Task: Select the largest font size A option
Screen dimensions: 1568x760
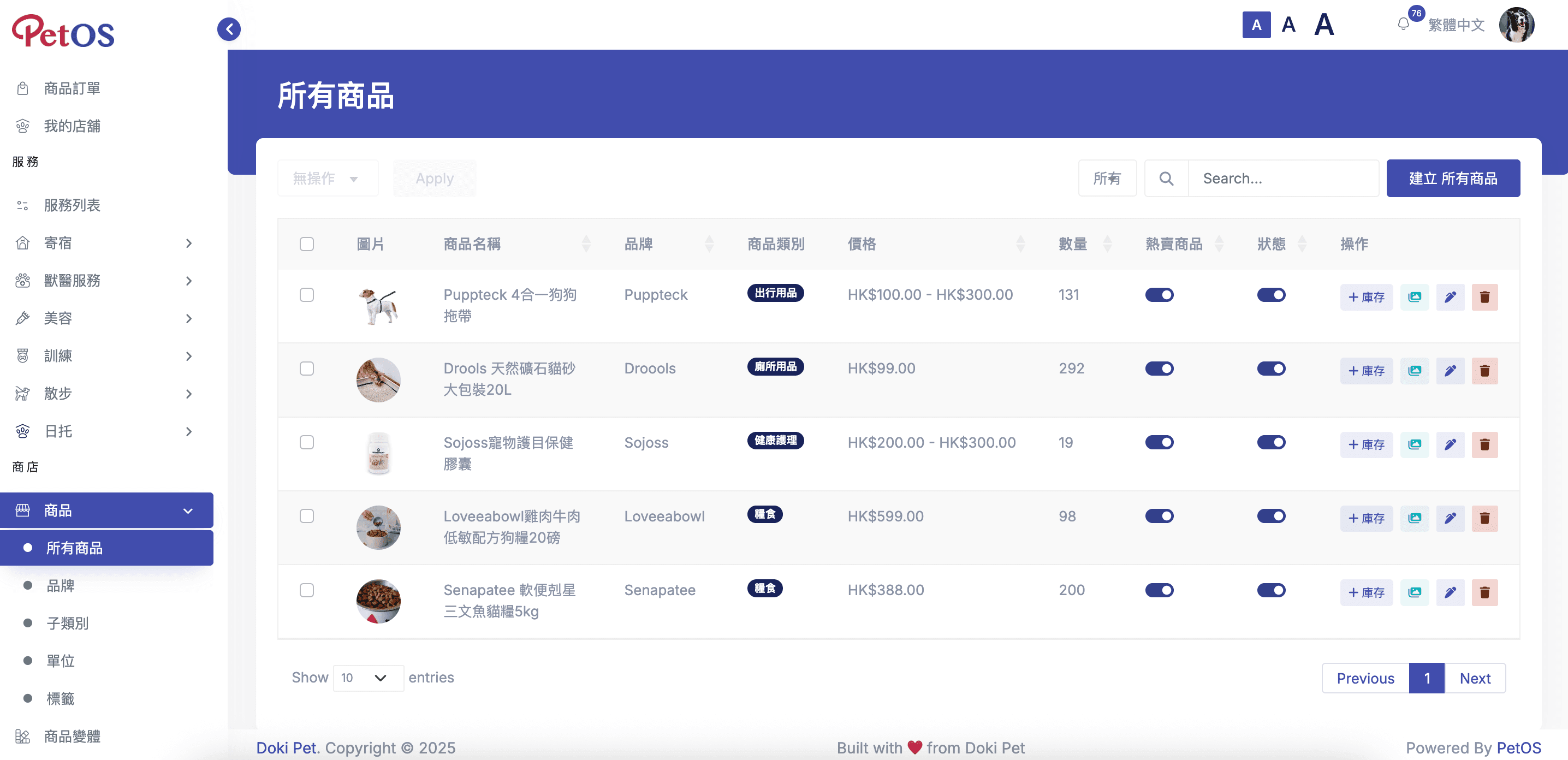Action: pos(1323,25)
